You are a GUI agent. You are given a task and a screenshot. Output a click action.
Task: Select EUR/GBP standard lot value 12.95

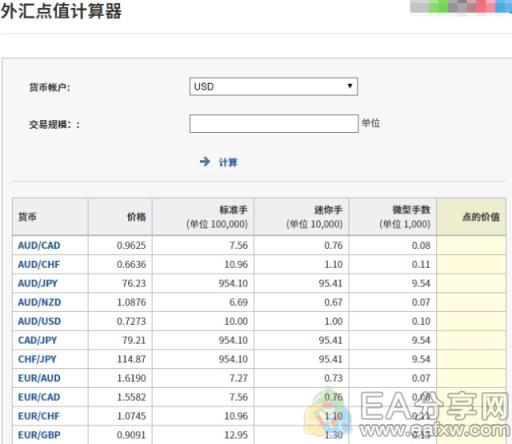[x=236, y=435]
